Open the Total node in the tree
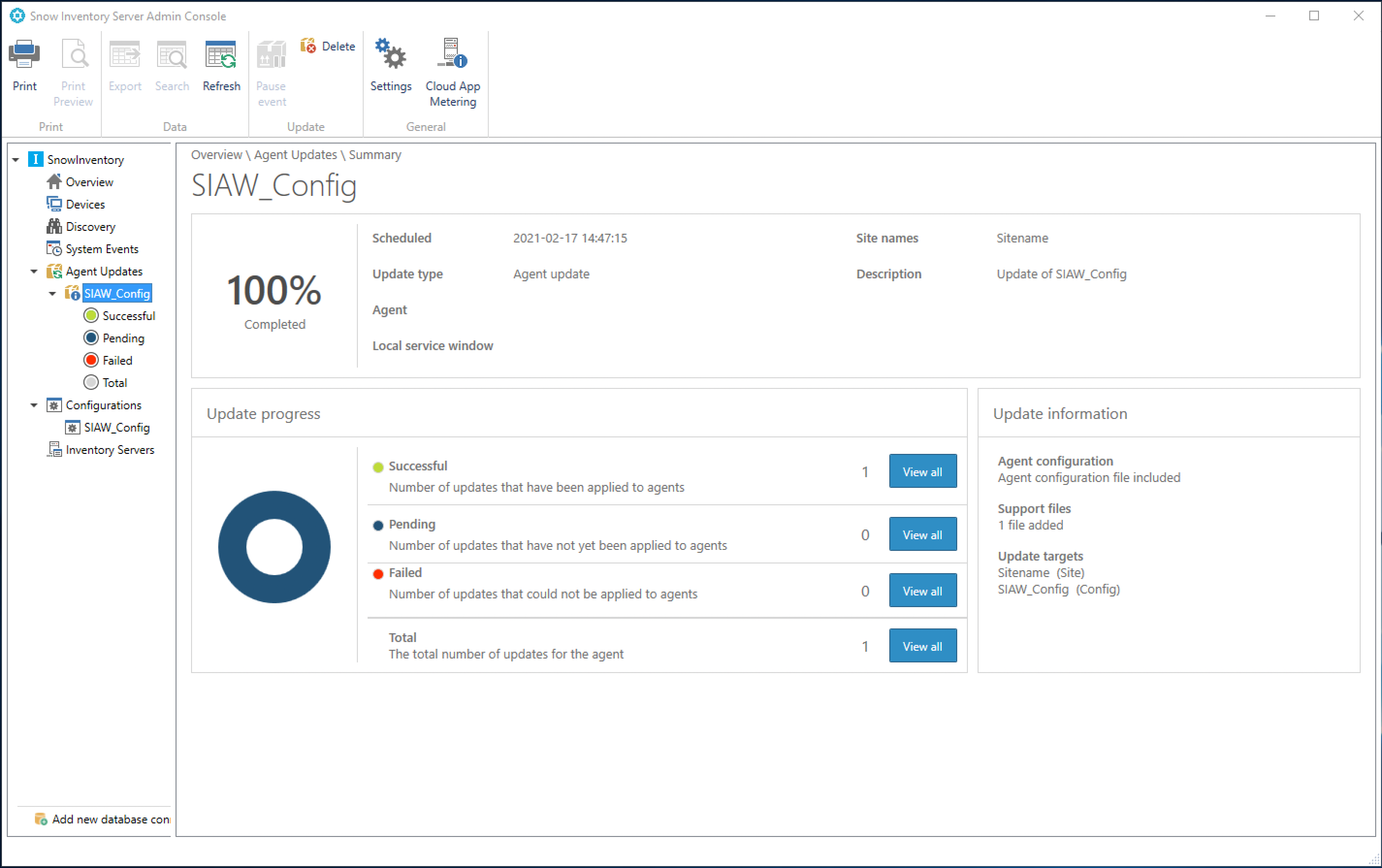1382x868 pixels. click(x=106, y=382)
